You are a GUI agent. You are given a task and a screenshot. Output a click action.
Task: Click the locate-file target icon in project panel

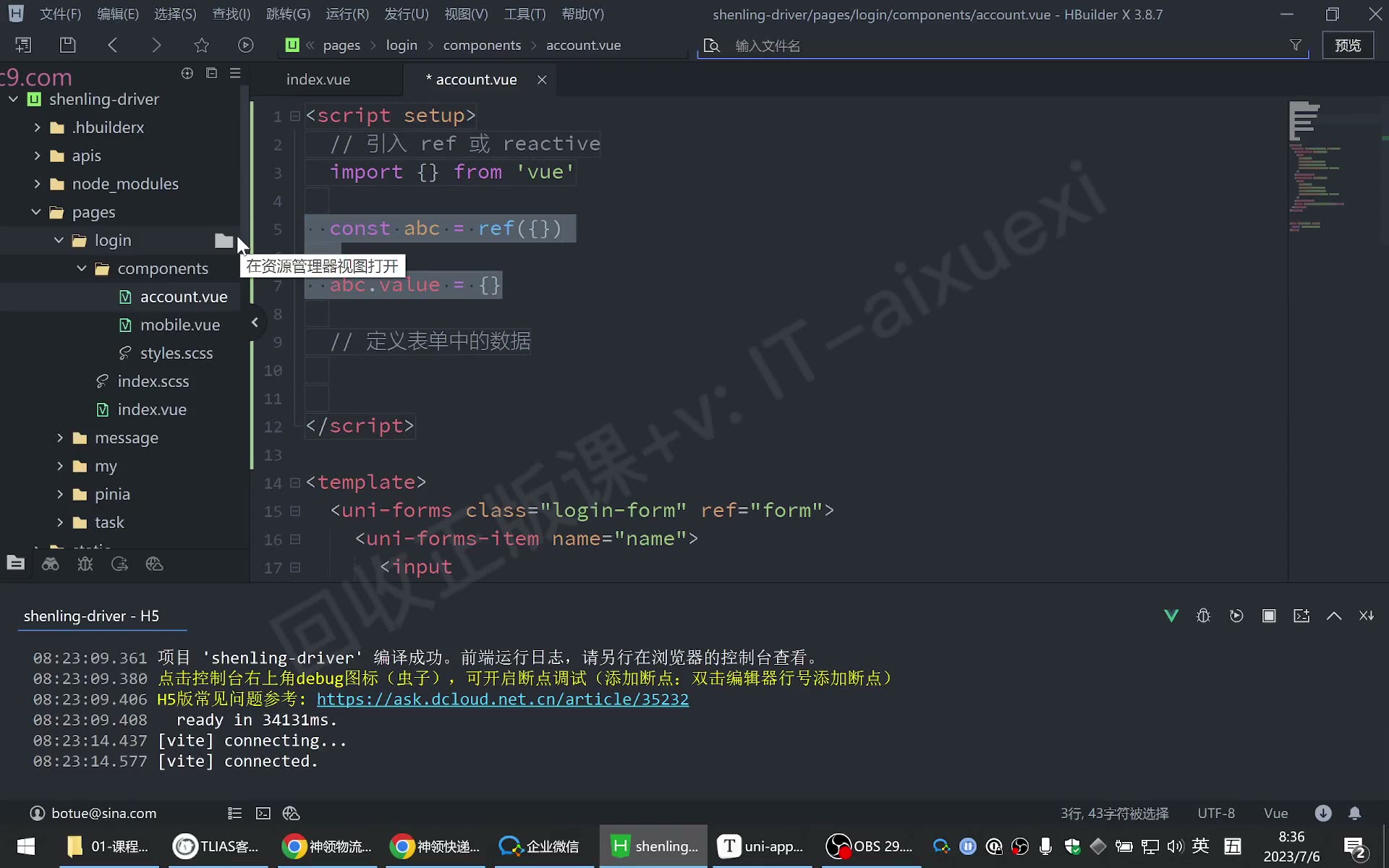point(187,73)
